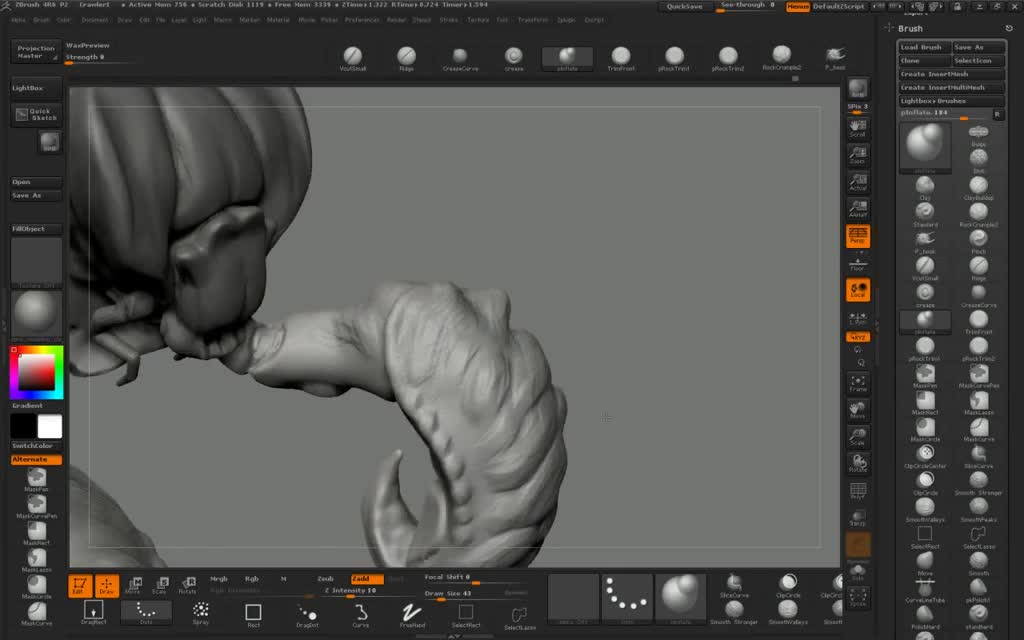Select pRockTrim1 brush in the top shelf

674,58
